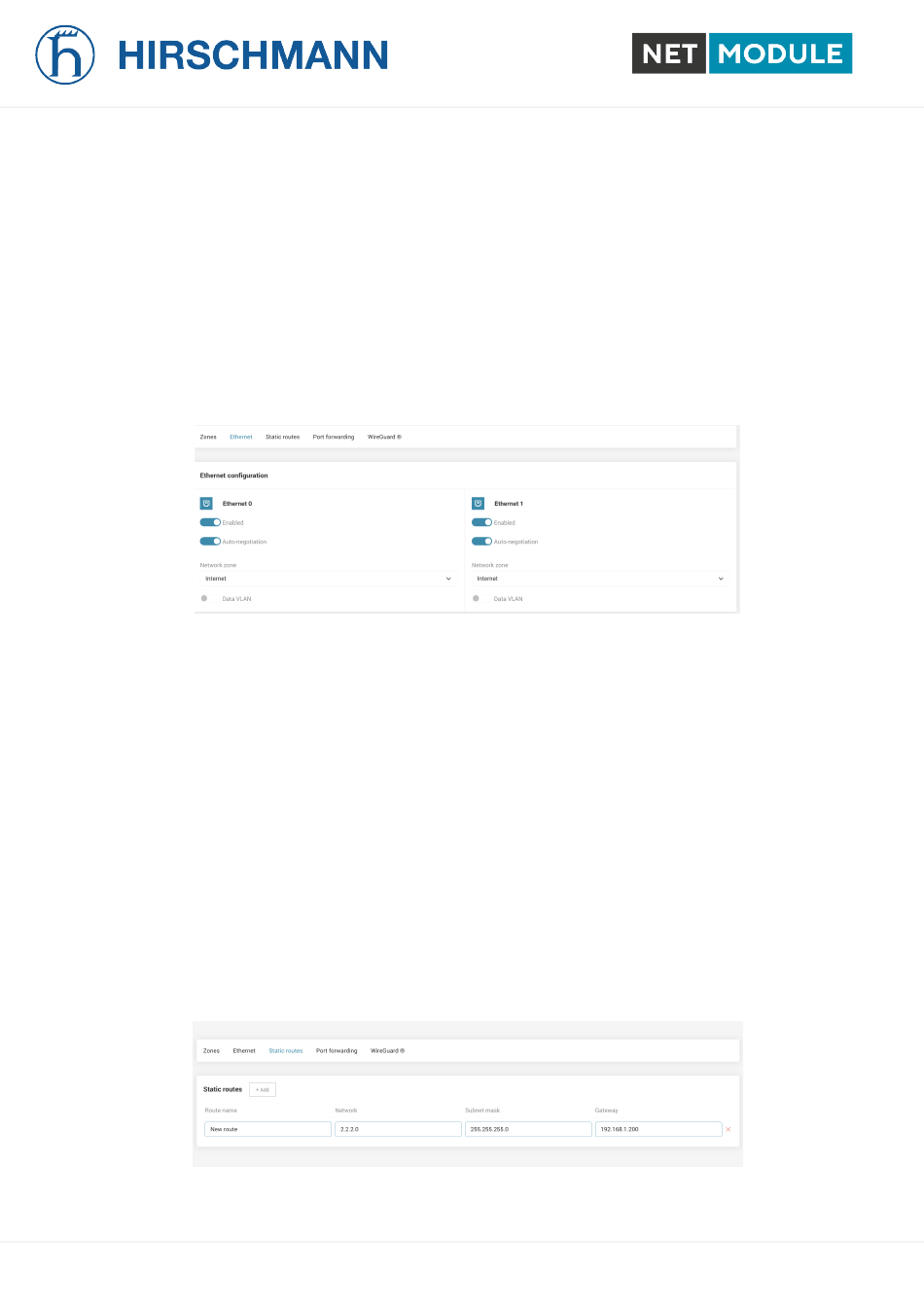Click the Subnet mask column header
Image resolution: width=924 pixels, height=1307 pixels.
482,1111
